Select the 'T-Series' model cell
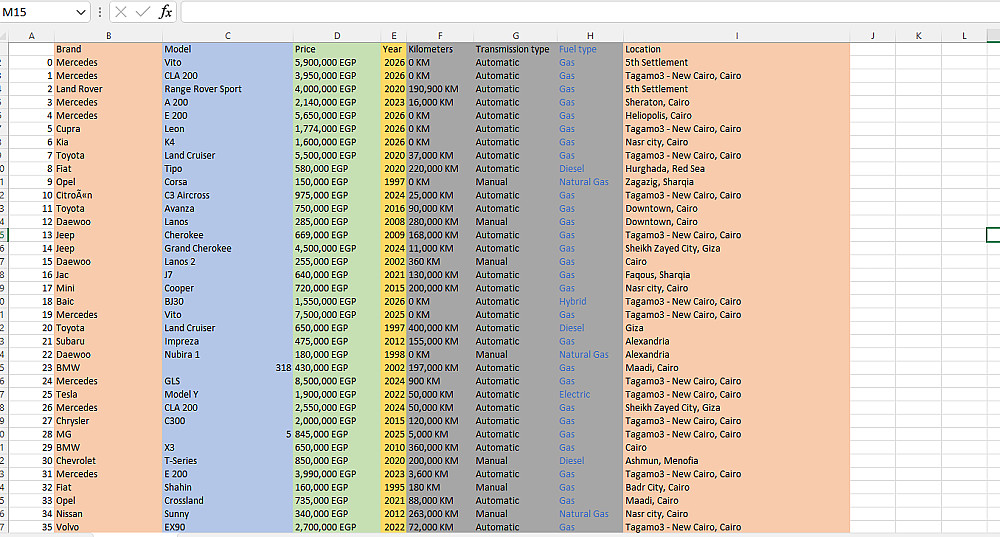1000x537 pixels. 228,461
